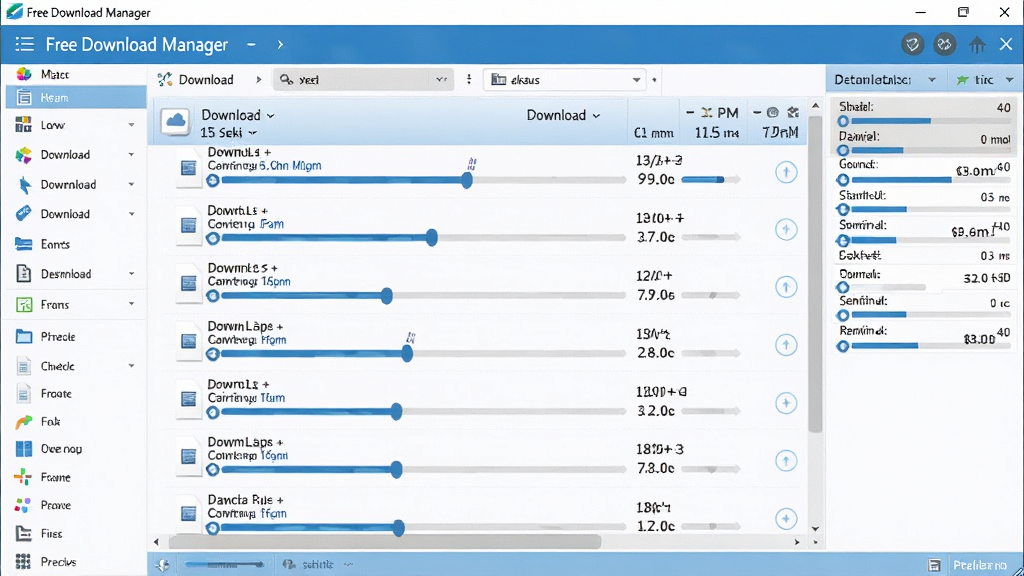Click the Preliarno status bar icon

coord(935,565)
